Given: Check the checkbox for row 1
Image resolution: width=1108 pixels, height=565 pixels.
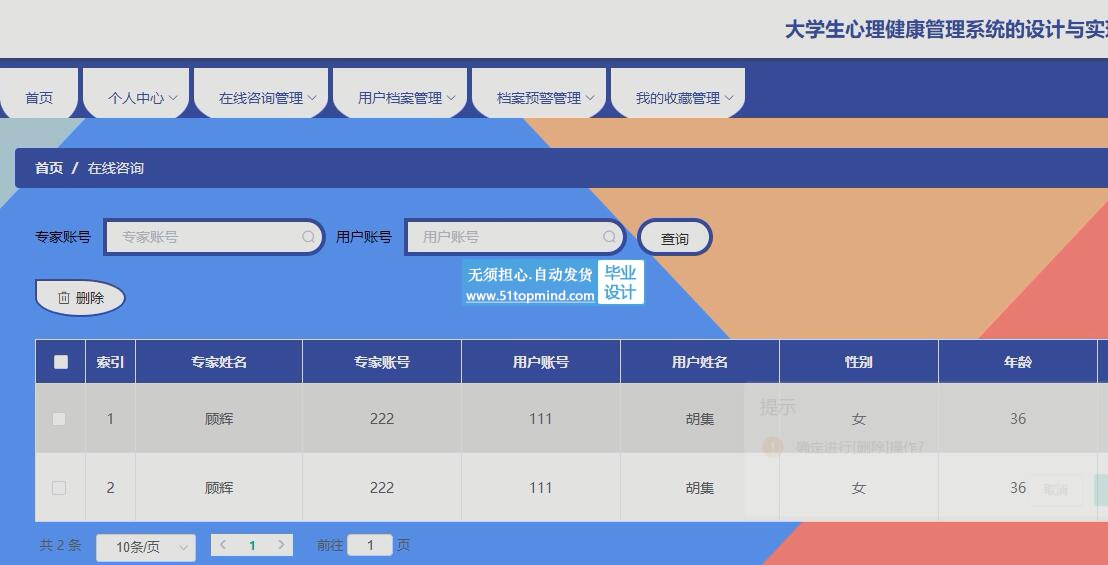Looking at the screenshot, I should [x=59, y=419].
